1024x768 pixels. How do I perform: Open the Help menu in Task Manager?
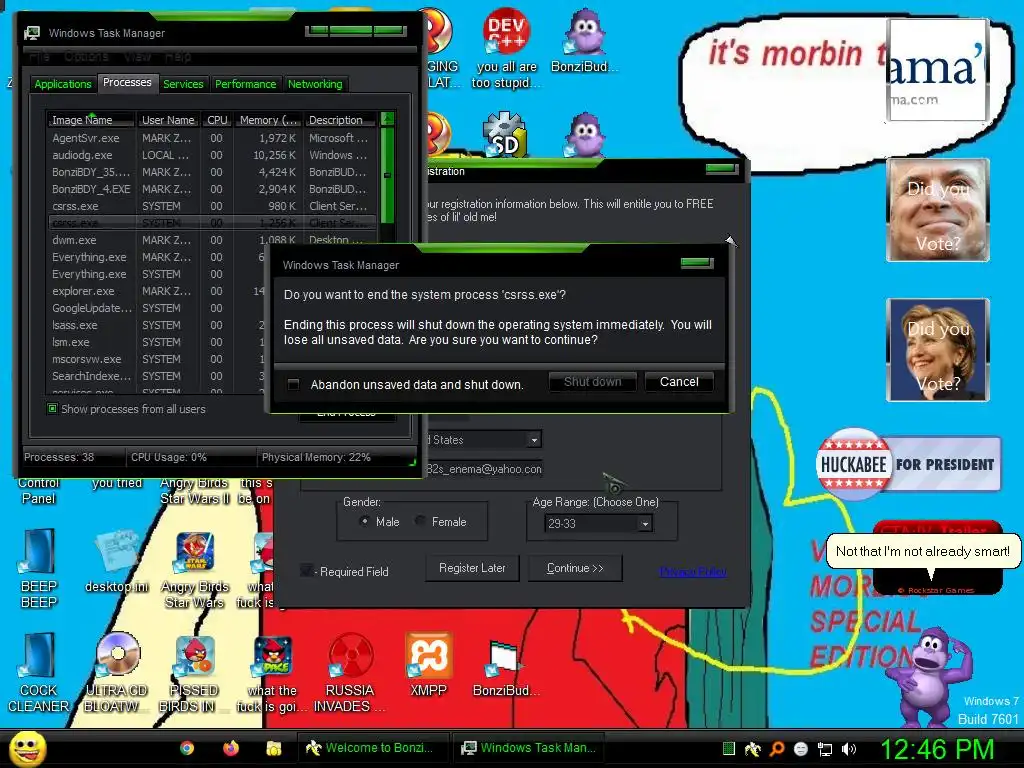point(178,57)
